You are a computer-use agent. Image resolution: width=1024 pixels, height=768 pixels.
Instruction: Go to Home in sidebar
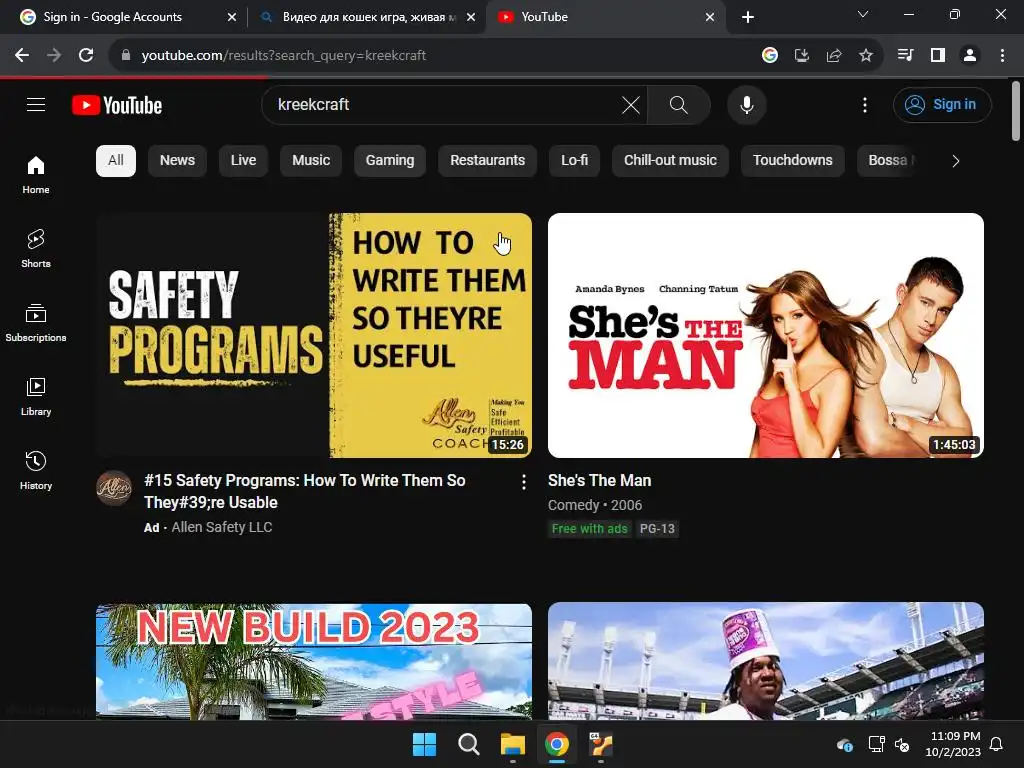tap(36, 175)
